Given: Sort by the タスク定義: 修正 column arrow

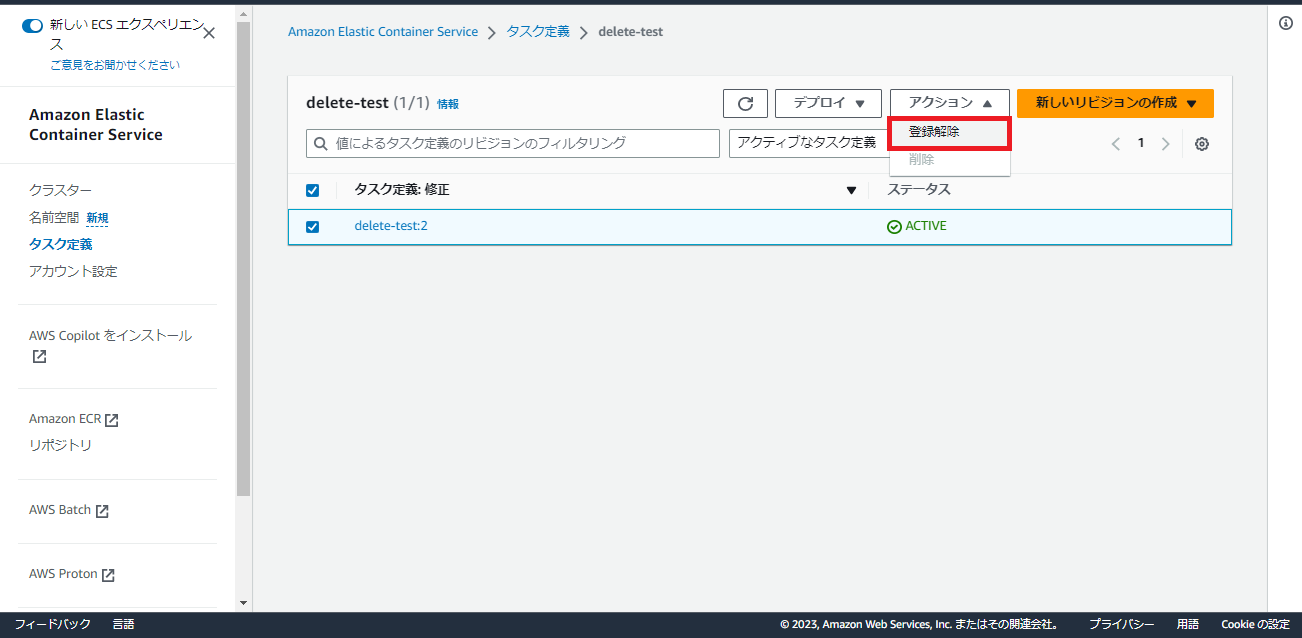Looking at the screenshot, I should coord(852,189).
